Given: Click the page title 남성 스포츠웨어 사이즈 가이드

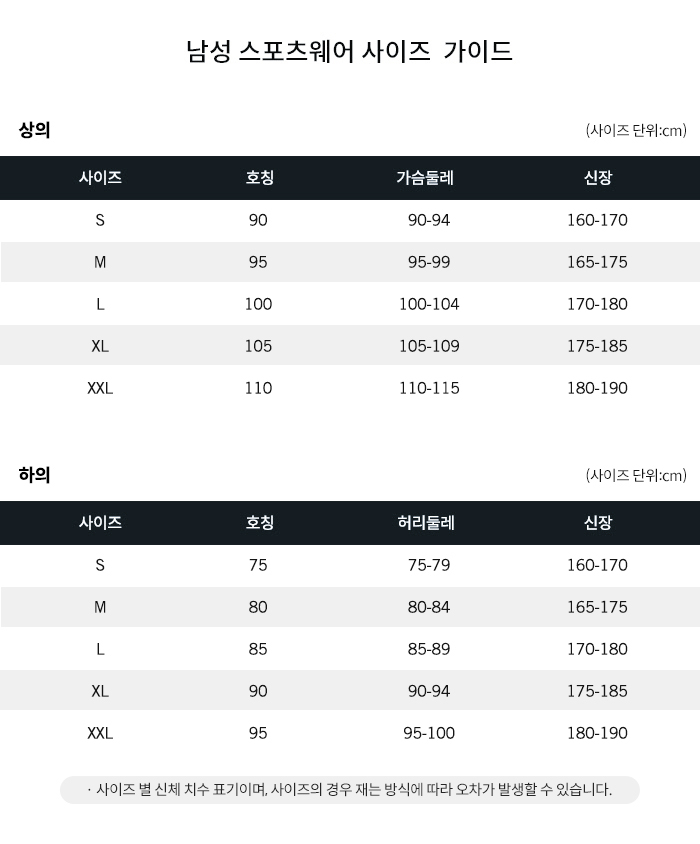Looking at the screenshot, I should tap(349, 51).
